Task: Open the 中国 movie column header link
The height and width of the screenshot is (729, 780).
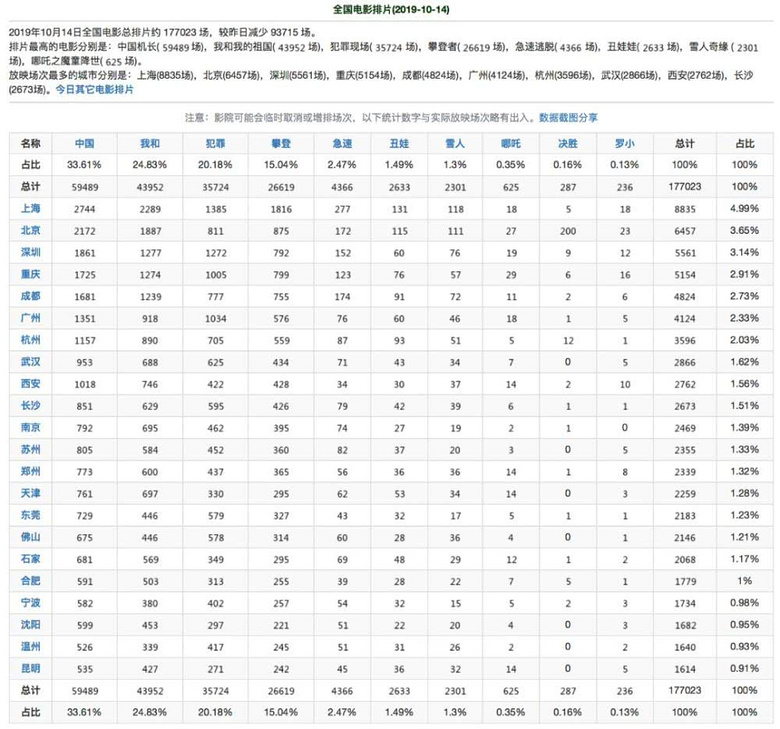Action: [85, 143]
